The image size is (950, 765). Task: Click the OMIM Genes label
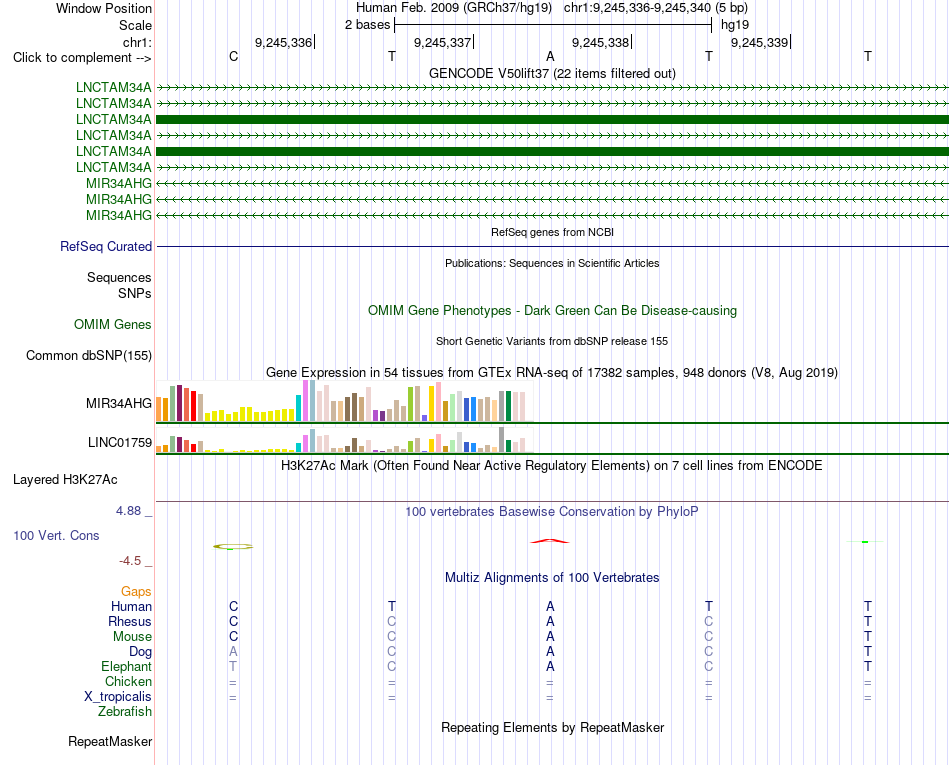tap(113, 325)
